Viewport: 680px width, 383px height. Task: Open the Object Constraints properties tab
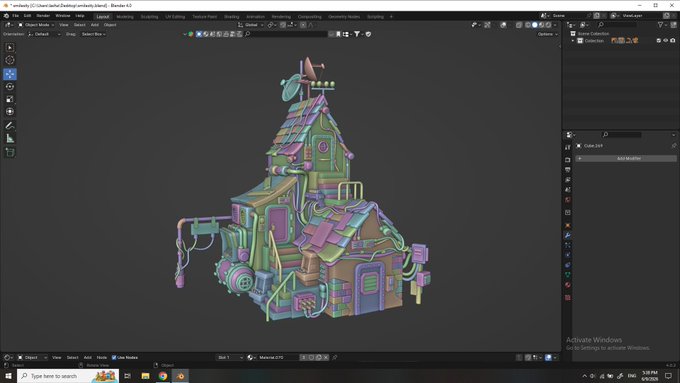coord(568,265)
